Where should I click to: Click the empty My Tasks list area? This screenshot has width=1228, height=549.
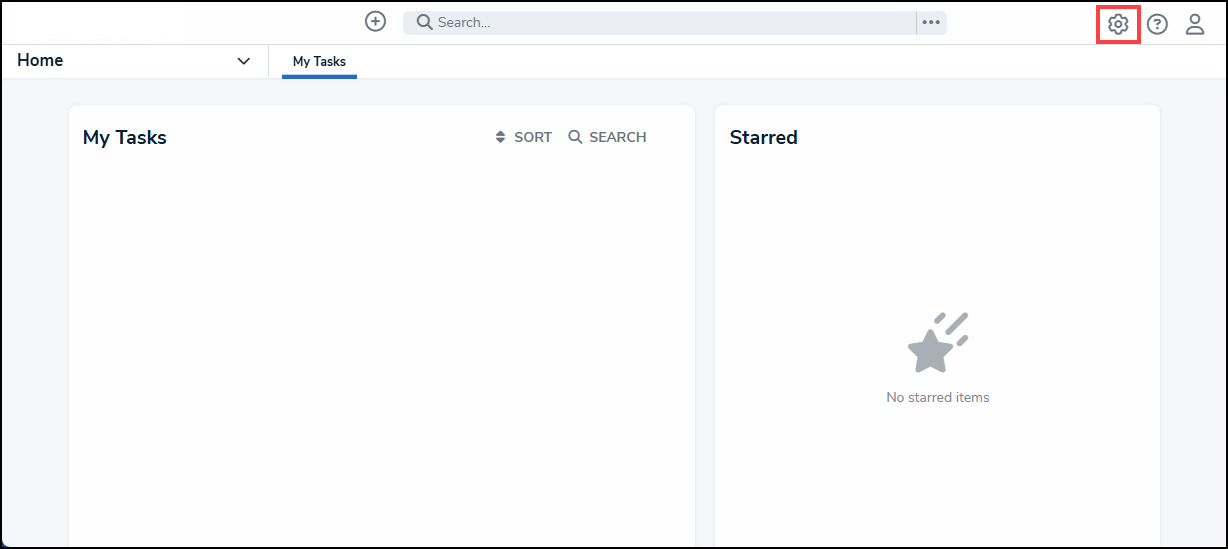pyautogui.click(x=382, y=350)
